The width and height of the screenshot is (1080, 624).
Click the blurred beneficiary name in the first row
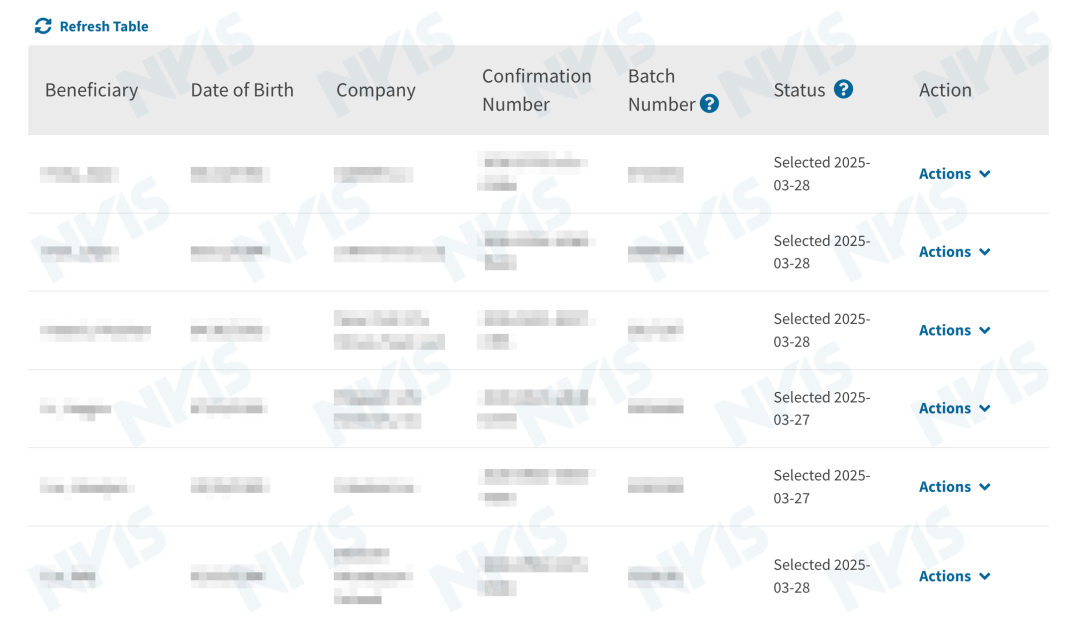point(79,175)
